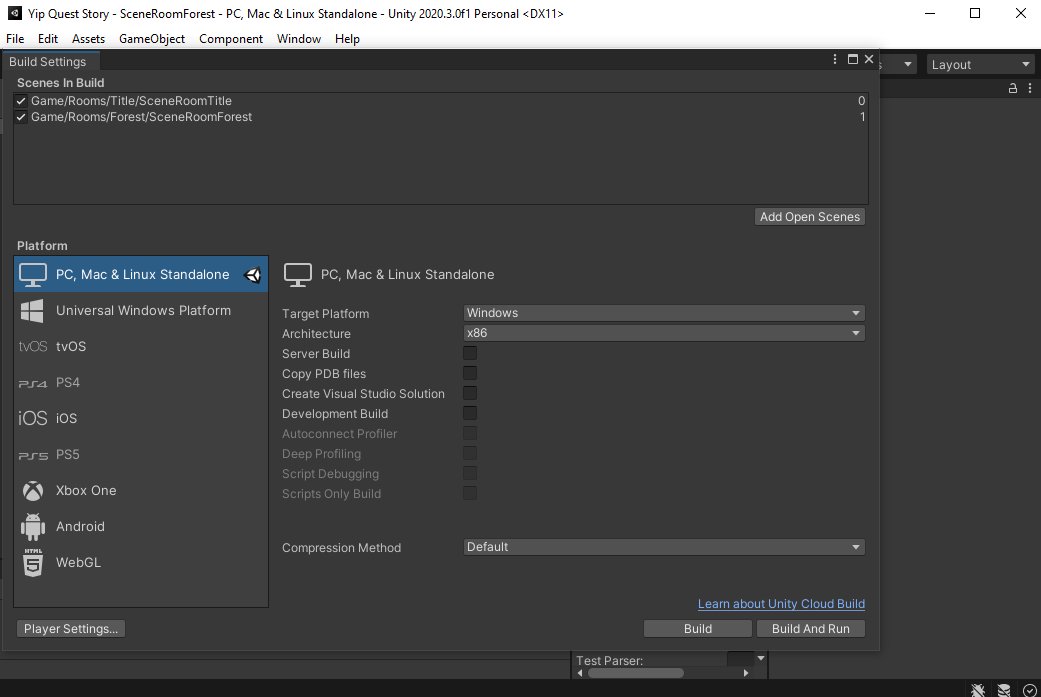Select the tvOS platform
1041x697 pixels.
(x=141, y=346)
